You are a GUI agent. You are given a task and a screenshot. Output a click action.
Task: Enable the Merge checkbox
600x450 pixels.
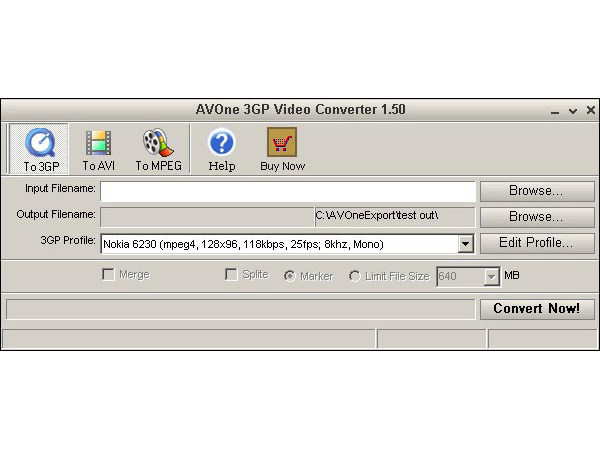[108, 274]
